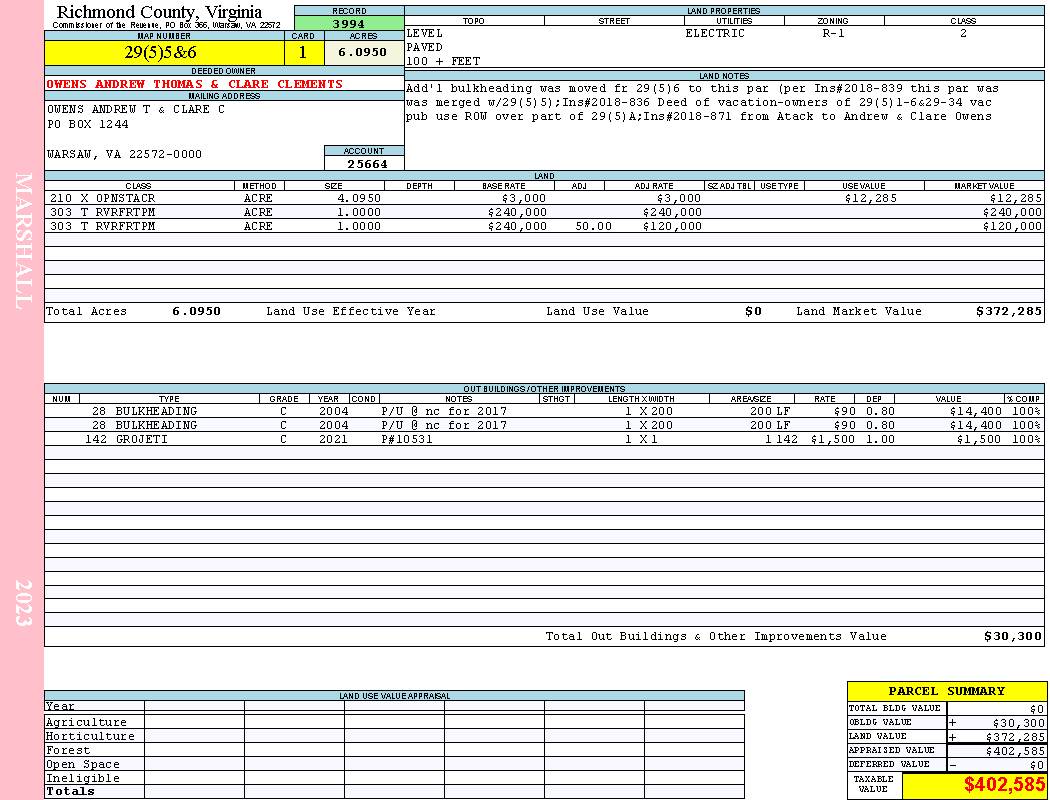The width and height of the screenshot is (1050, 800).
Task: Select the Richmond County, Virginia title
Action: (x=159, y=12)
